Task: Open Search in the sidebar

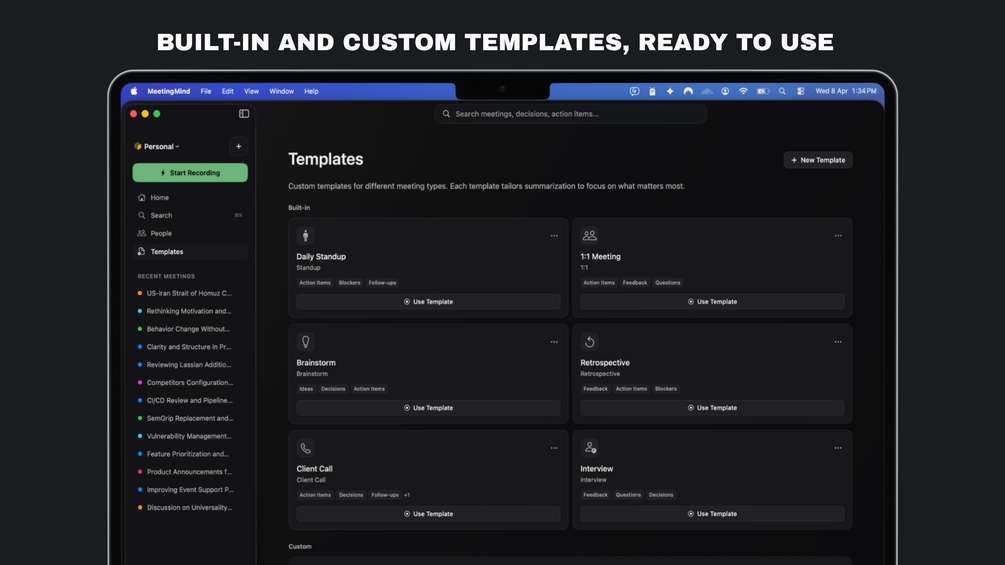Action: coord(190,215)
